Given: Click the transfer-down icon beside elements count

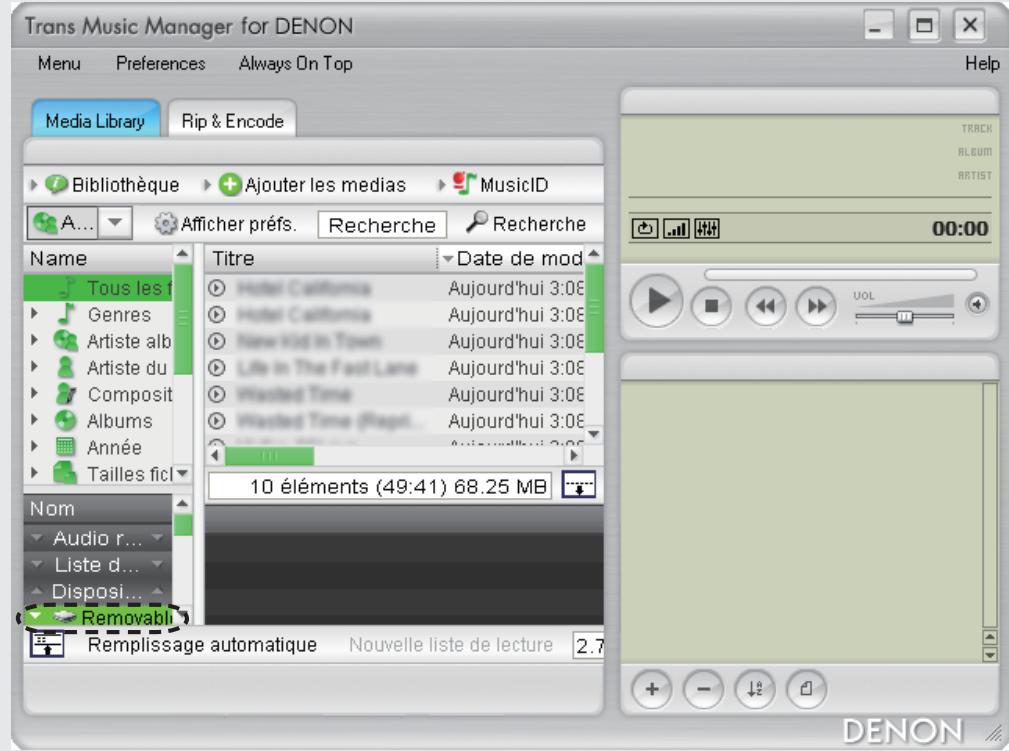Looking at the screenshot, I should point(579,485).
